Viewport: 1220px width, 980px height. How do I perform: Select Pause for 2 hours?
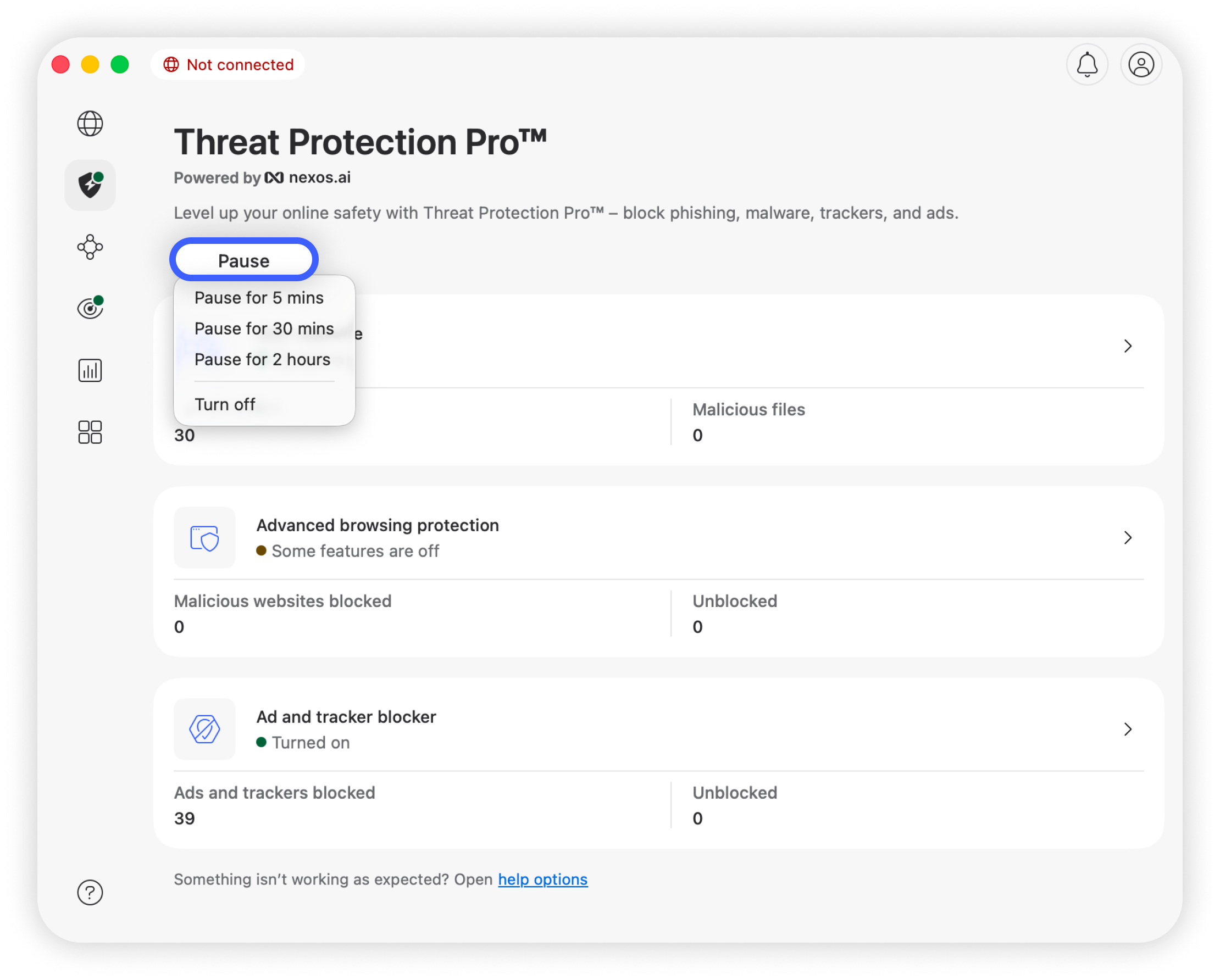[x=262, y=360]
